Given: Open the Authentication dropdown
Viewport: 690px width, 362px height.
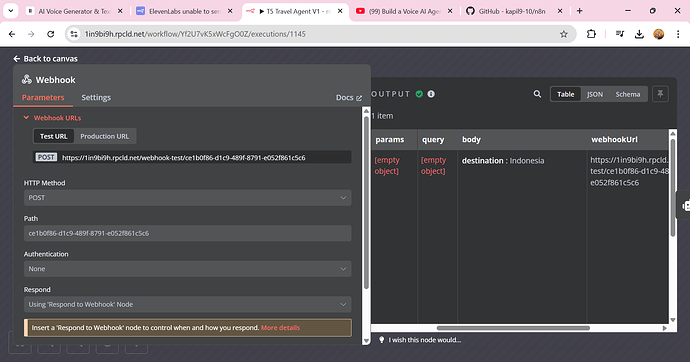Looking at the screenshot, I should coord(187,269).
